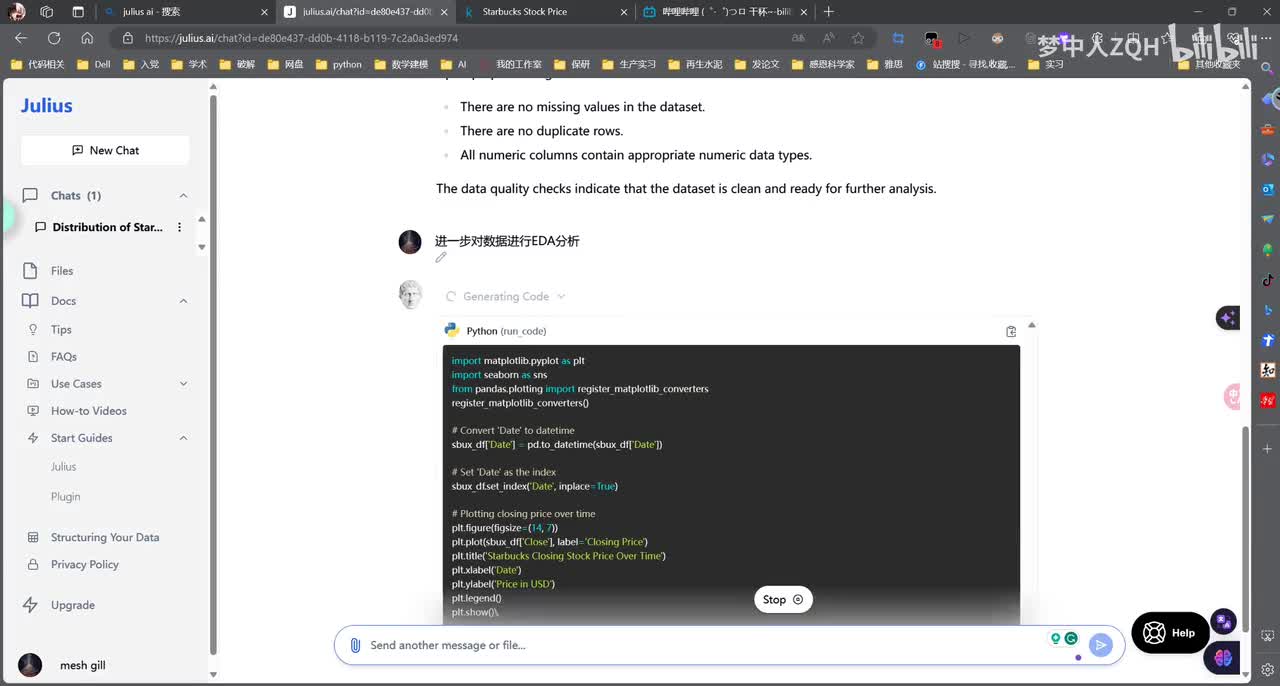1280x686 pixels.
Task: Click the message input field
Action: 700,645
